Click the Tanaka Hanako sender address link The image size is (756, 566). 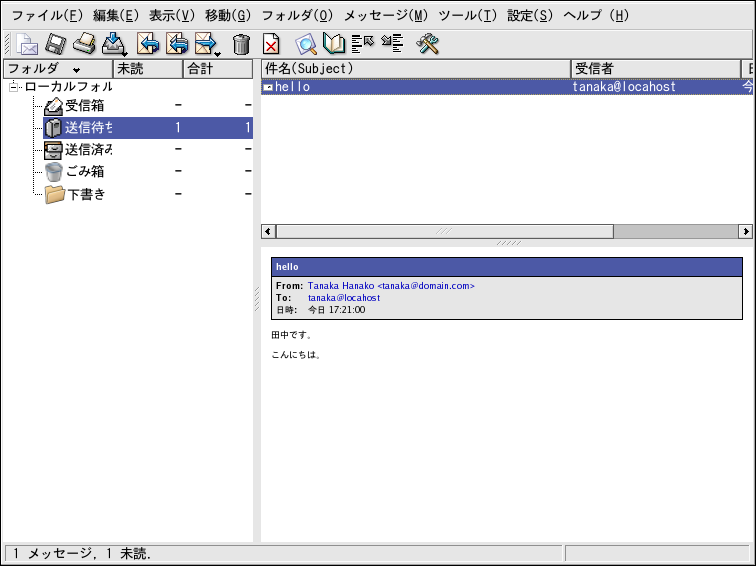[390, 286]
